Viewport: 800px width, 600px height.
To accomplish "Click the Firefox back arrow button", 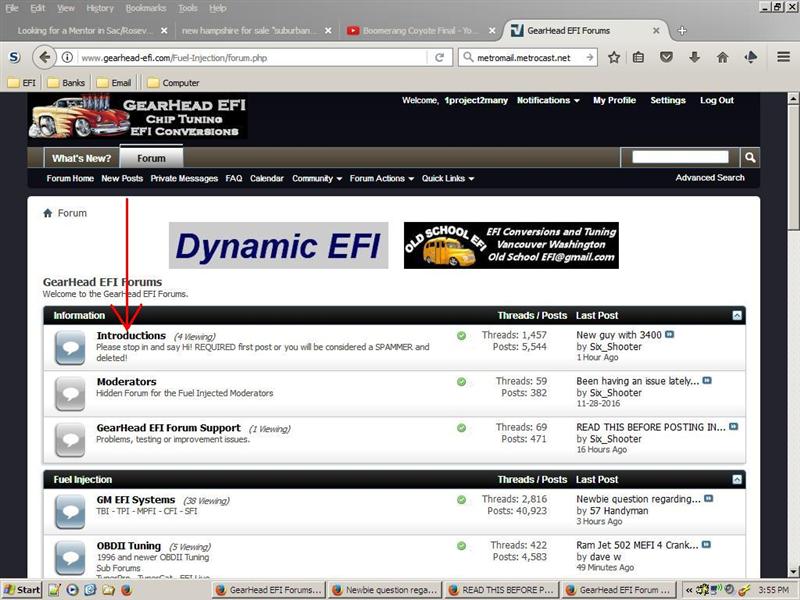I will 42,57.
